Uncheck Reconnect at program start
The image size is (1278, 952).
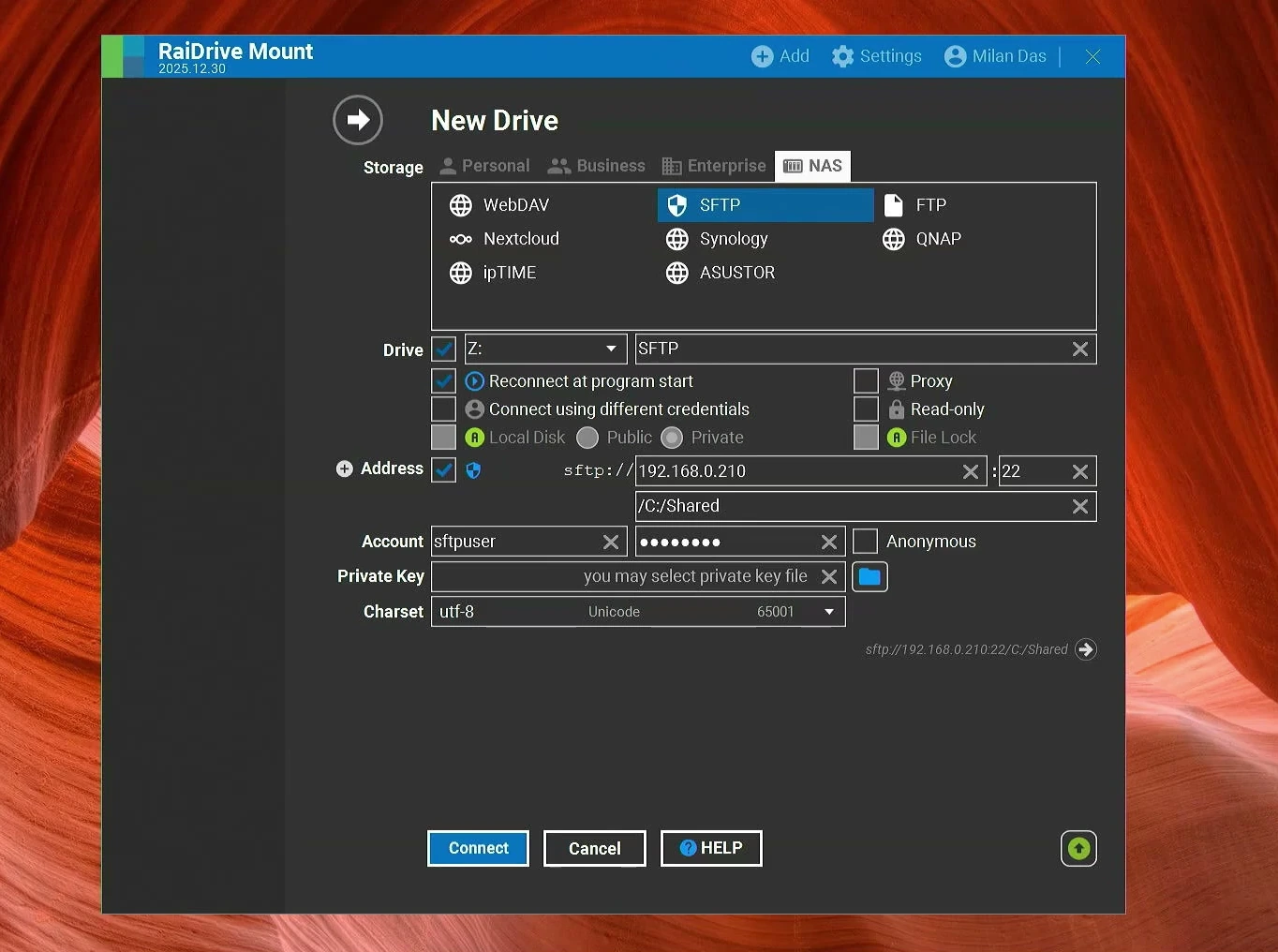[x=444, y=381]
